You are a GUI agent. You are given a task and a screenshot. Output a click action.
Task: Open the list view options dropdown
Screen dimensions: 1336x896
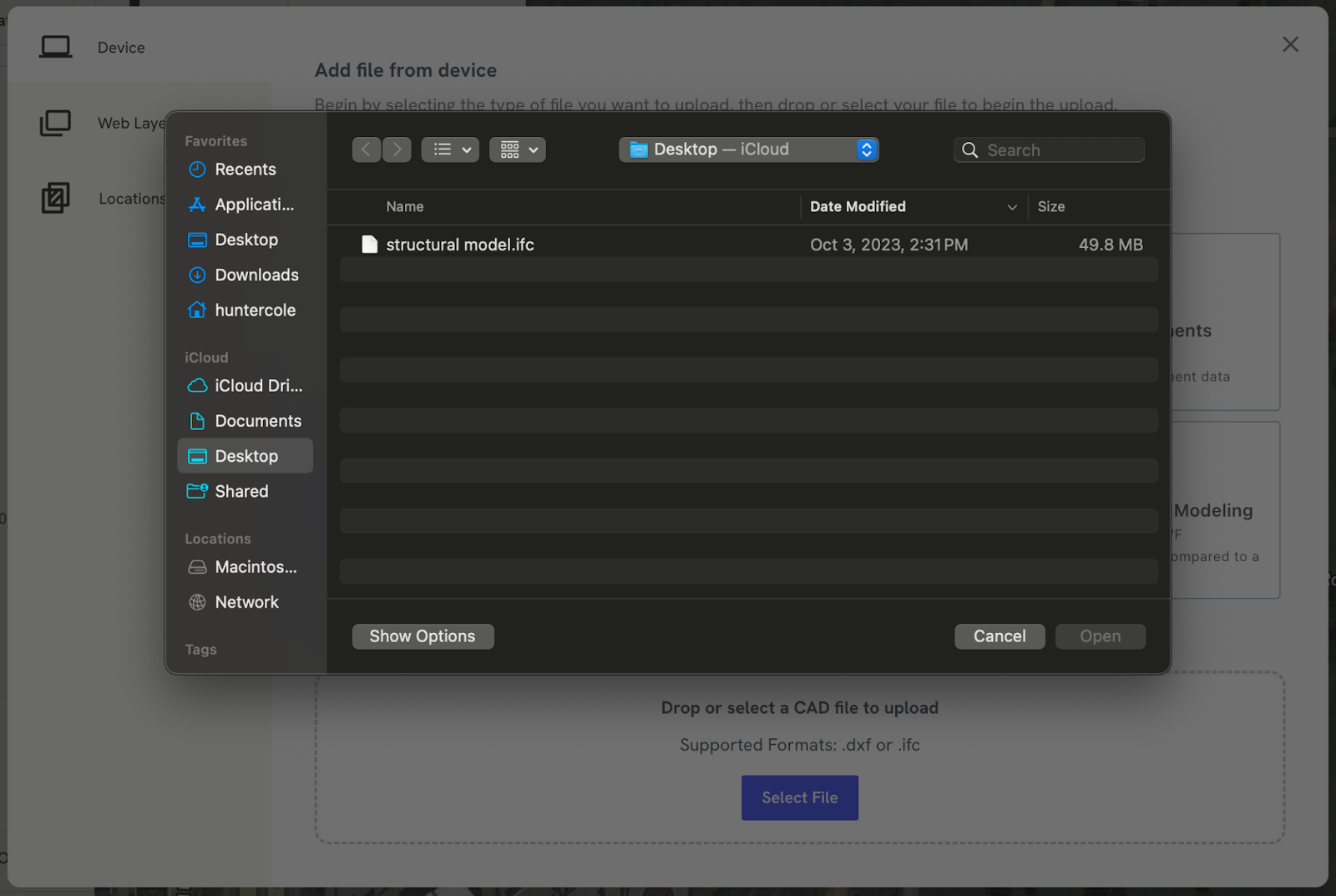[x=450, y=149]
